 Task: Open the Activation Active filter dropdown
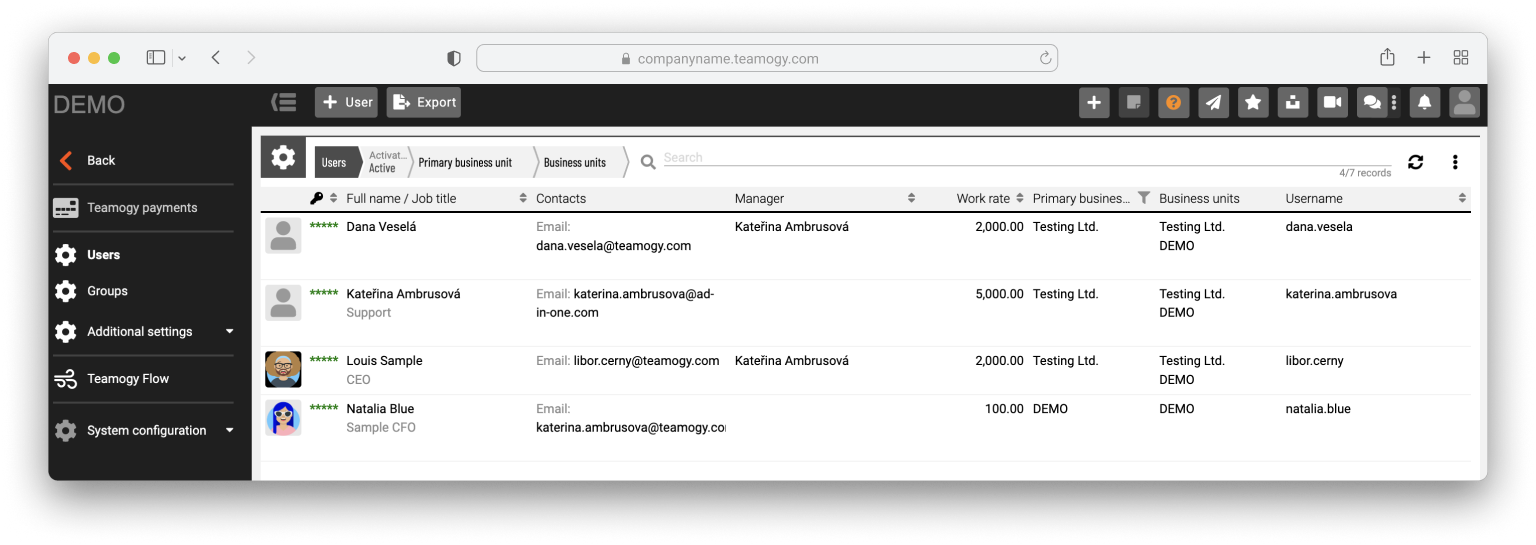tap(387, 162)
